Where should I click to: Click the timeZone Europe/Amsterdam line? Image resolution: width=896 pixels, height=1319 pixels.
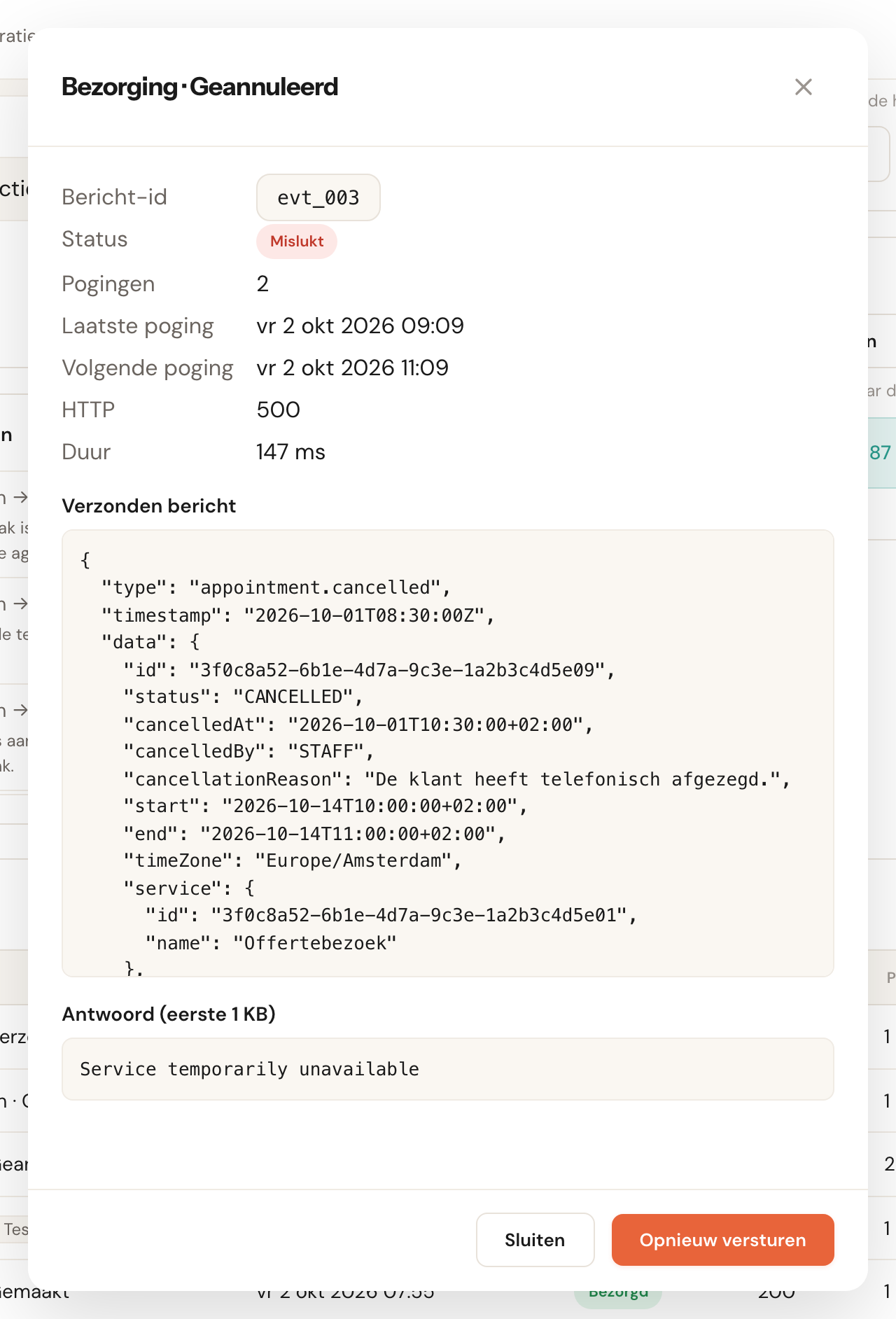coord(293,860)
